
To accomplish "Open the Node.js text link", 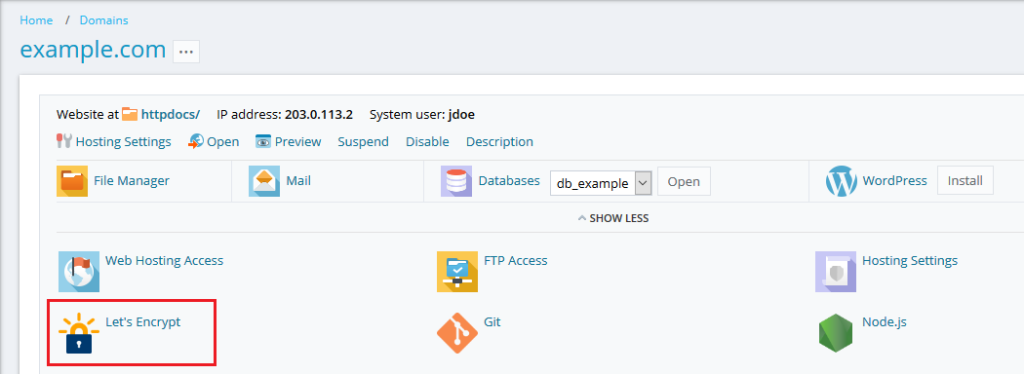I will (x=884, y=322).
